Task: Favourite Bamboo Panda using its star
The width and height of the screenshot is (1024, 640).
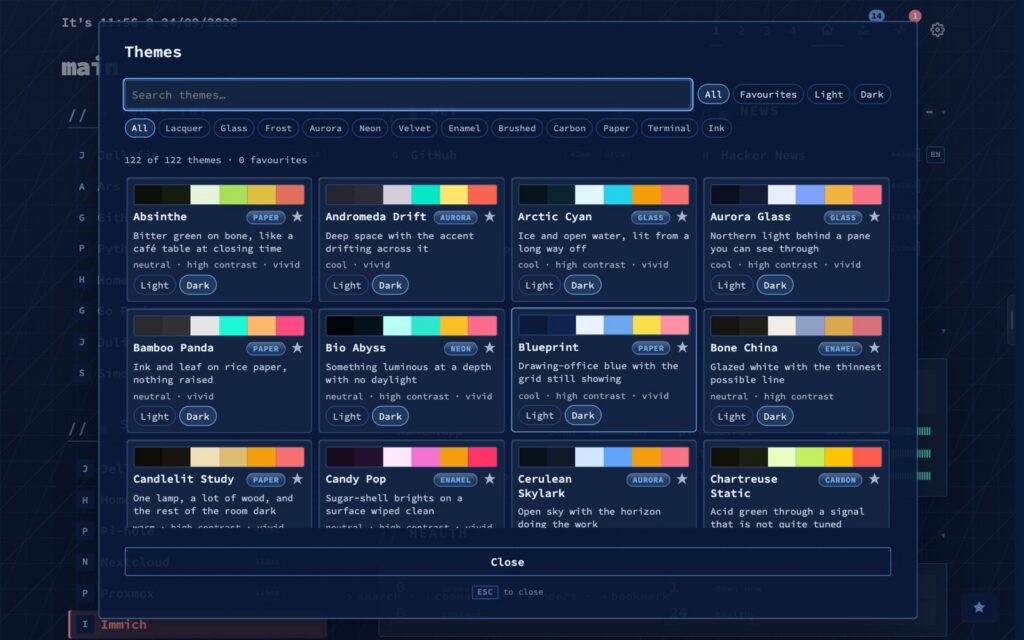Action: click(x=297, y=348)
